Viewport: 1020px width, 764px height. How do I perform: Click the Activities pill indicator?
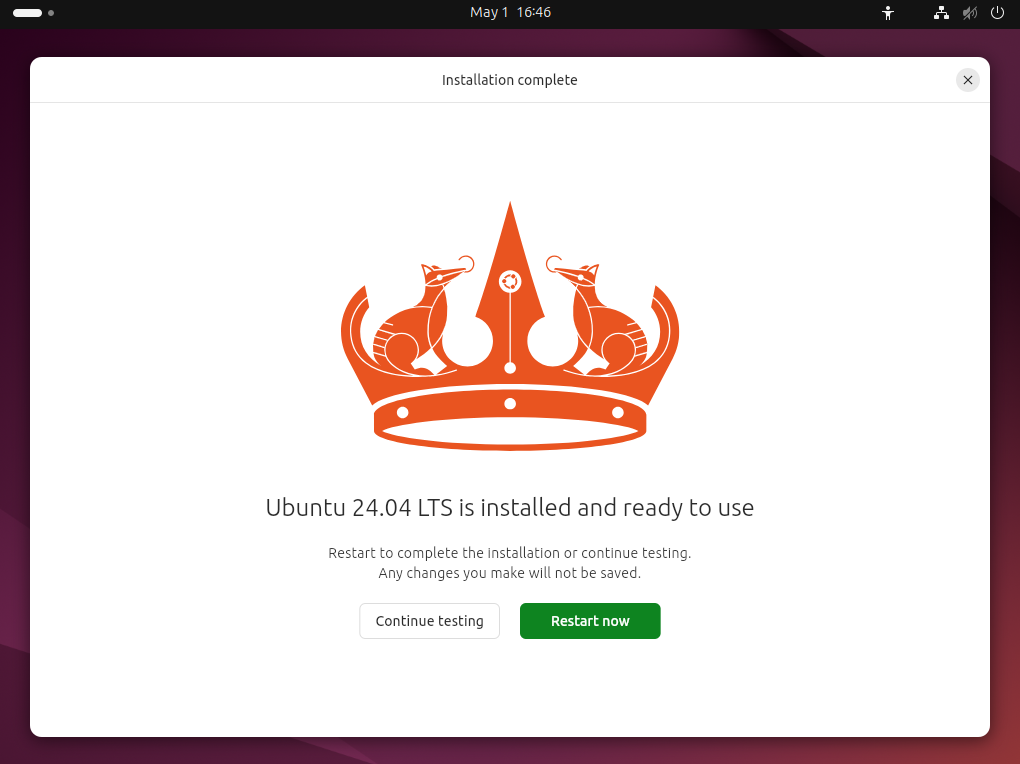pyautogui.click(x=27, y=13)
